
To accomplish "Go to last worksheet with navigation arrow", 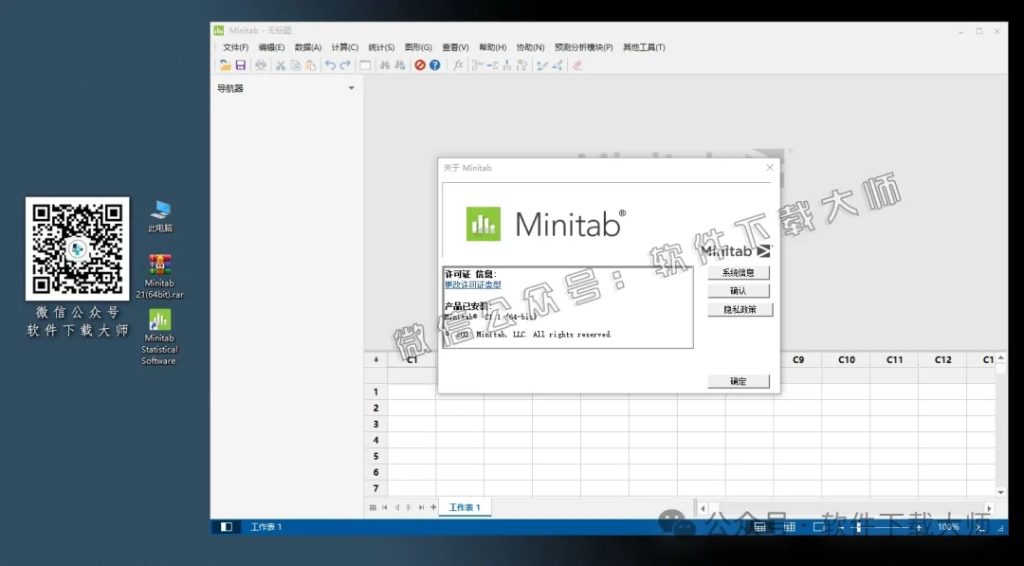I will coord(421,507).
